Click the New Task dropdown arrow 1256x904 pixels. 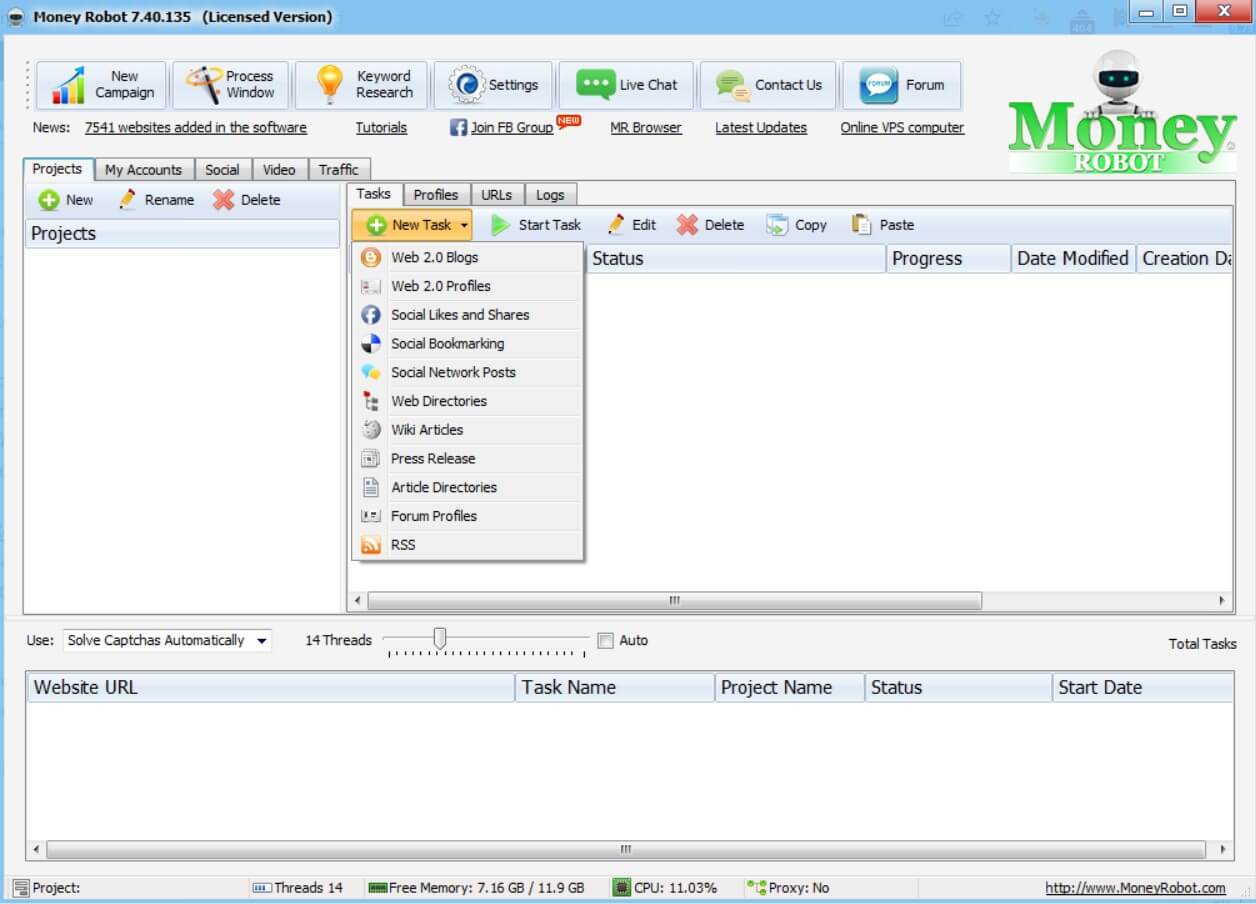[x=464, y=226]
